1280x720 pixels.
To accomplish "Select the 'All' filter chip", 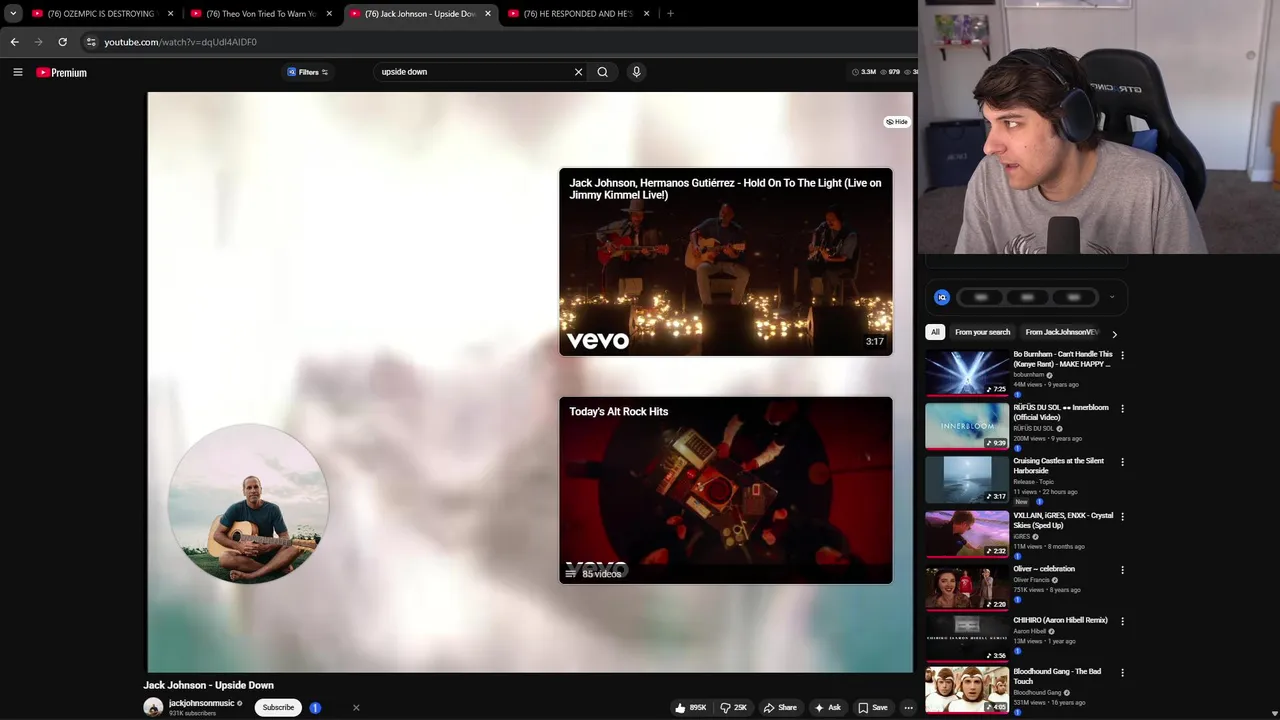I will [935, 332].
